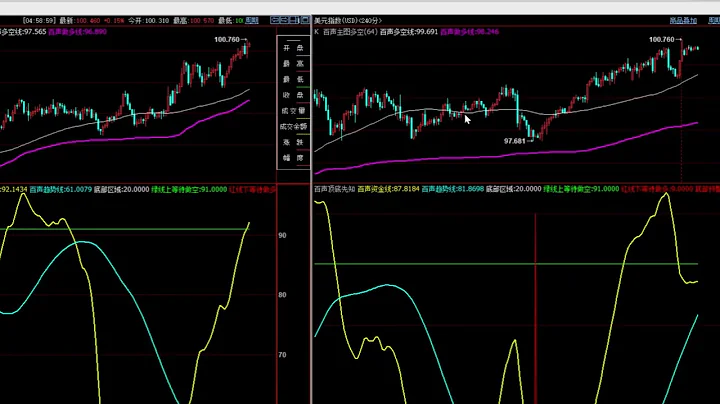Click the 70 axis label in left sub-chart
The width and height of the screenshot is (720, 404).
pos(282,354)
